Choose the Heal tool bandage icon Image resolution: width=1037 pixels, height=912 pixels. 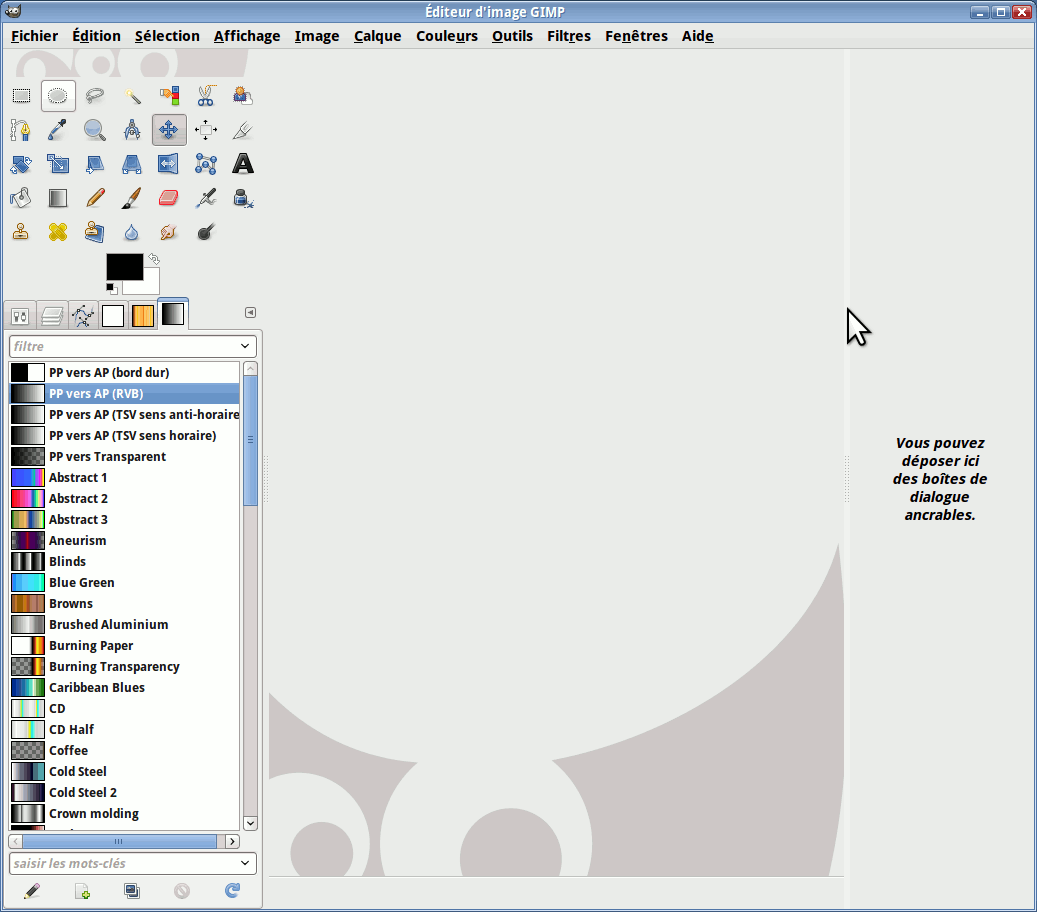click(x=58, y=232)
